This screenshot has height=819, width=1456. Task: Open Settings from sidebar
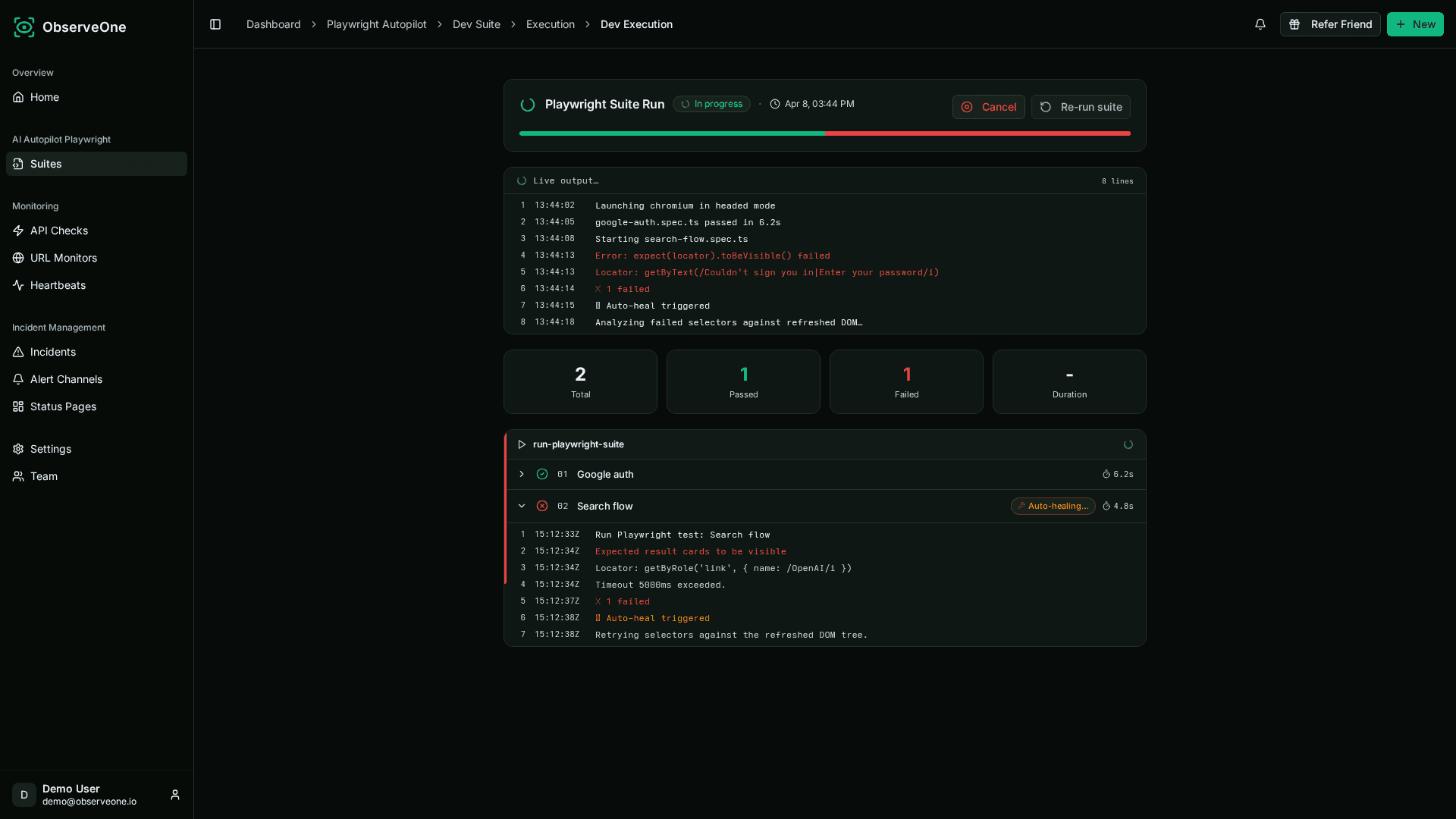click(96, 449)
